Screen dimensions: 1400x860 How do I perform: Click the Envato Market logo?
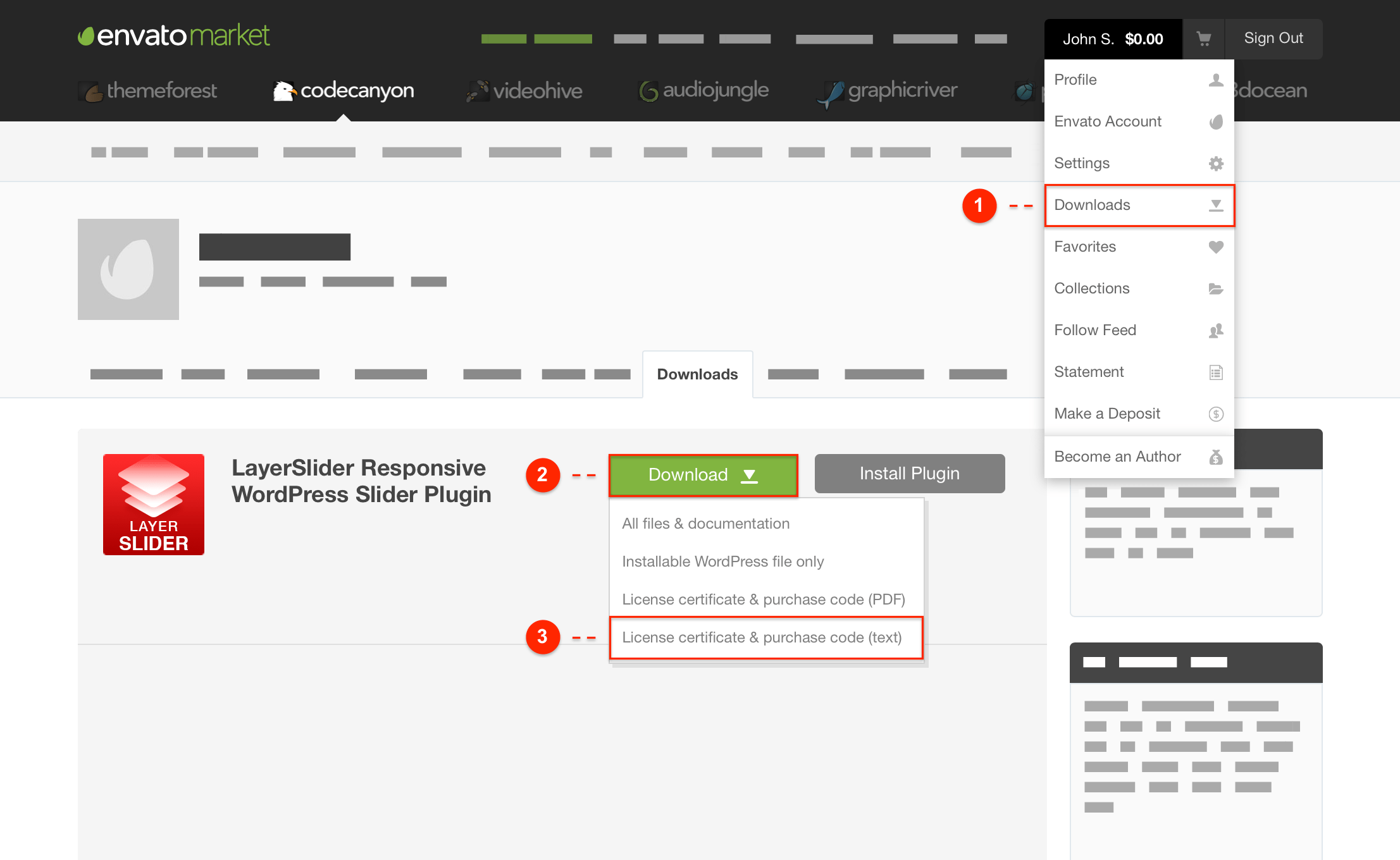click(x=174, y=35)
